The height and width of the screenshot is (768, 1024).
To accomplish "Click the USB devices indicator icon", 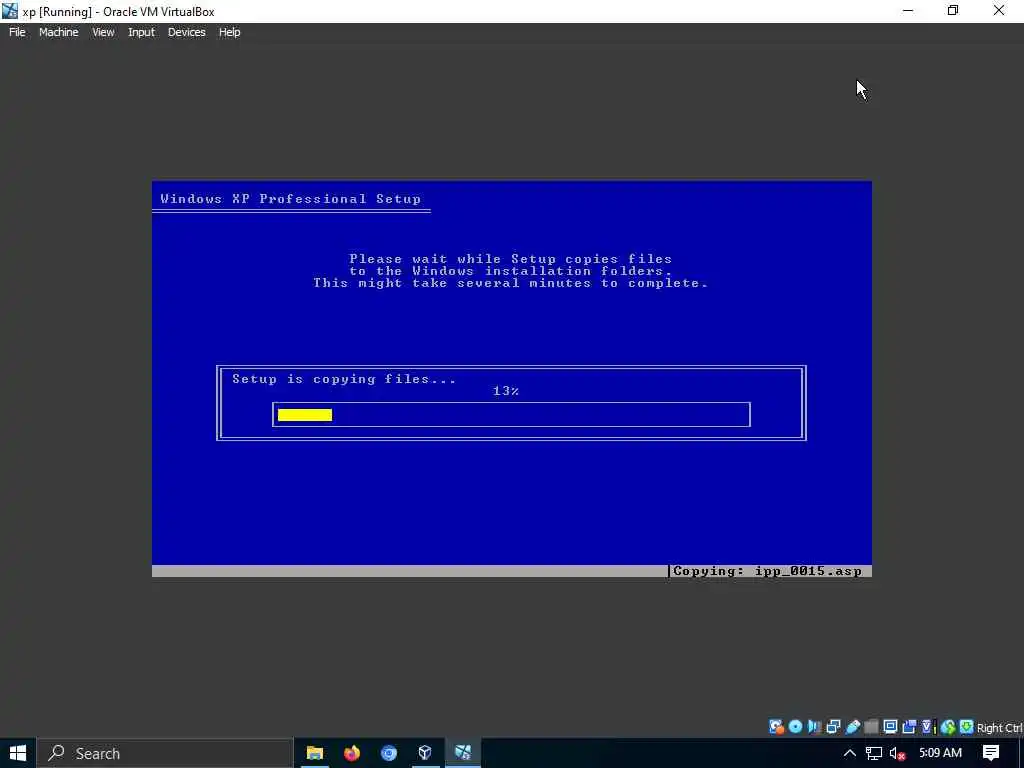I will click(852, 727).
